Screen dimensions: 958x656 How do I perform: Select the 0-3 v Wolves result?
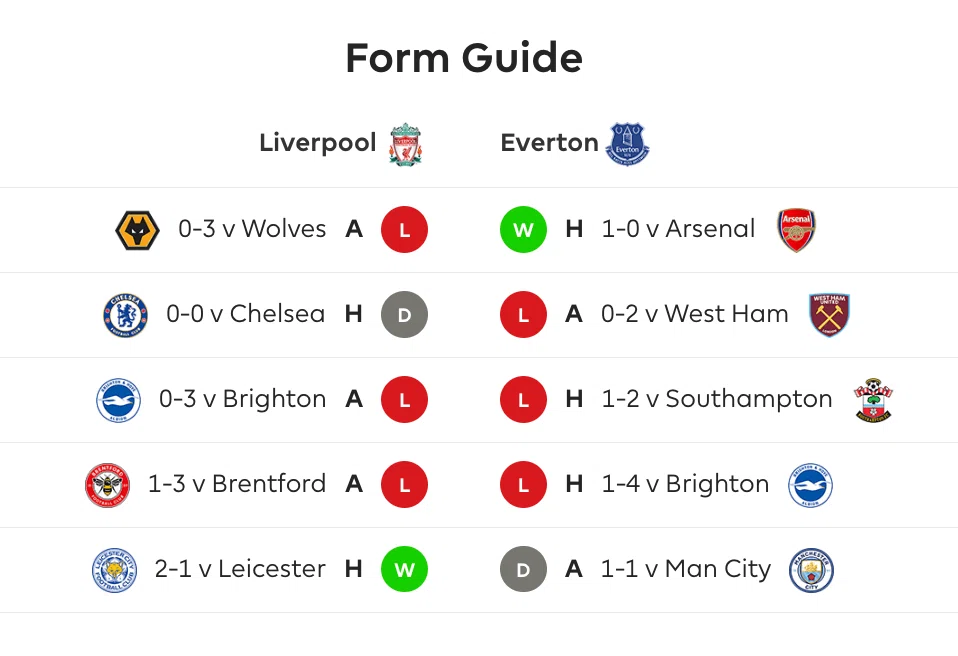coord(252,229)
